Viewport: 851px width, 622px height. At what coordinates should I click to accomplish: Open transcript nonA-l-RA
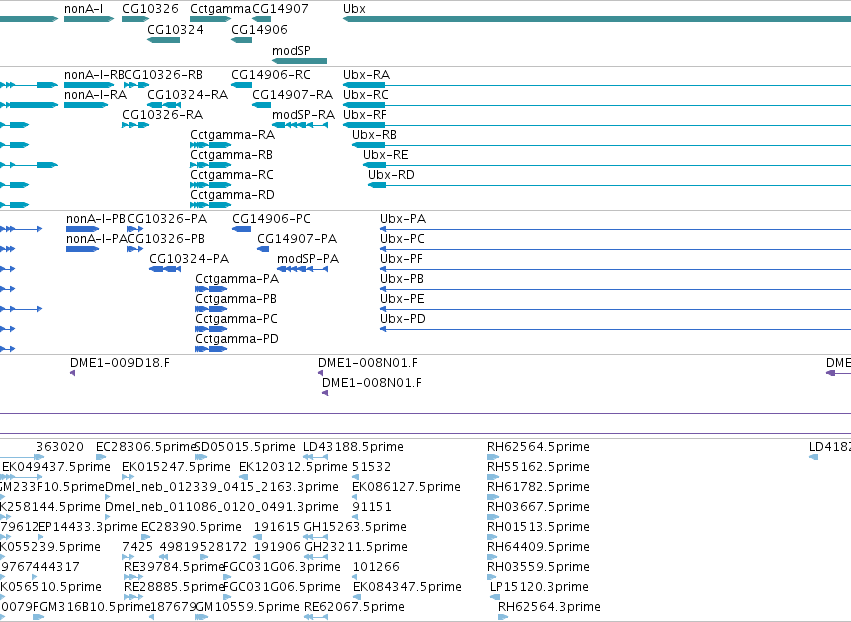click(96, 94)
